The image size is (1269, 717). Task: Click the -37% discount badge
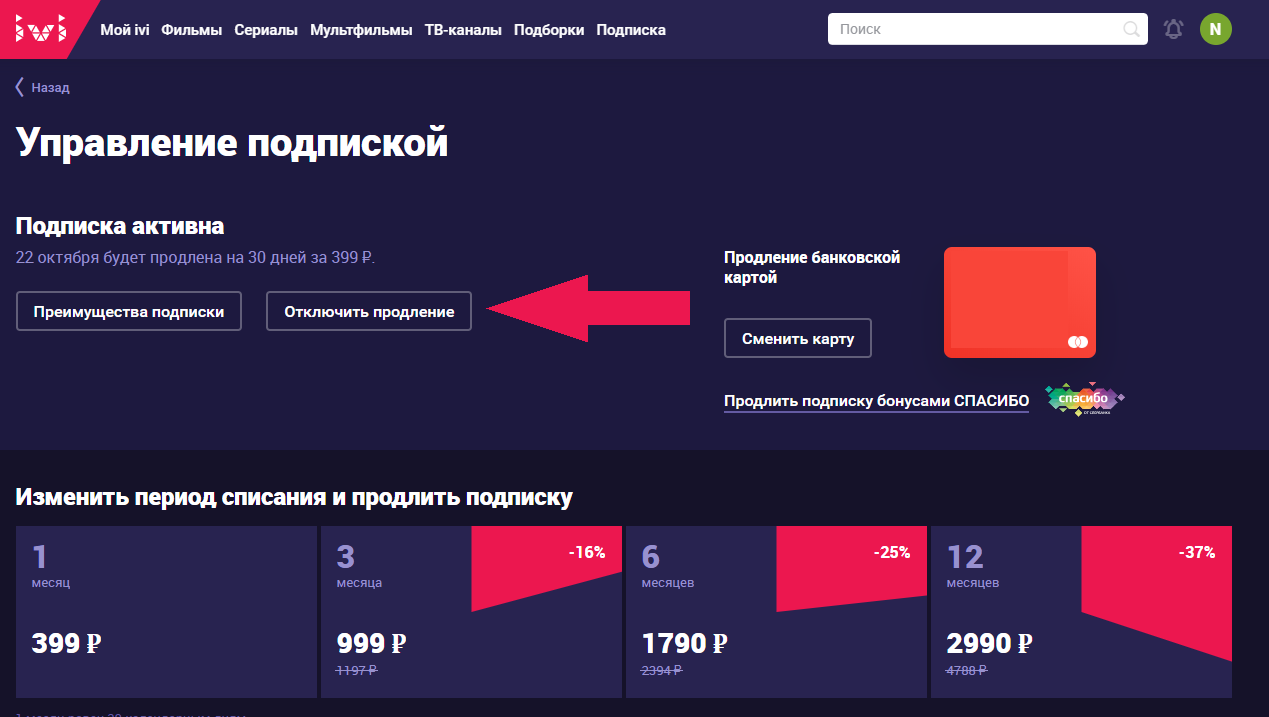1196,552
